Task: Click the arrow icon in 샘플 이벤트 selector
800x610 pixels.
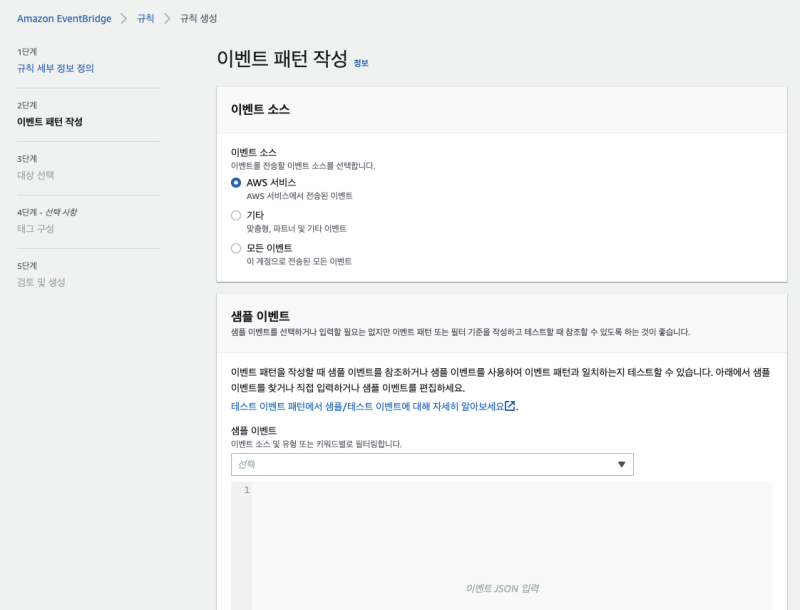Action: point(621,465)
